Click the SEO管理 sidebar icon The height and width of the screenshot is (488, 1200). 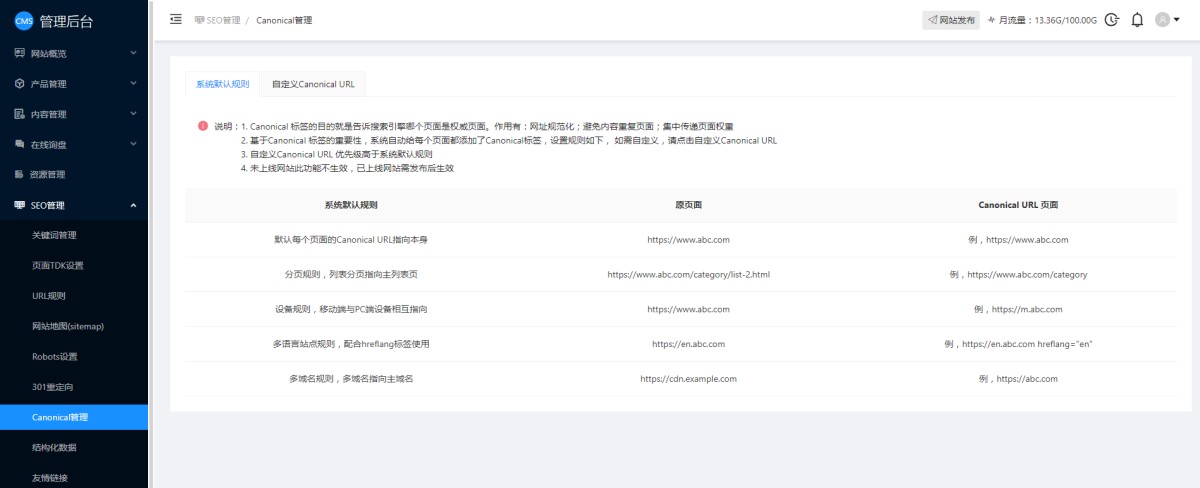(19, 205)
